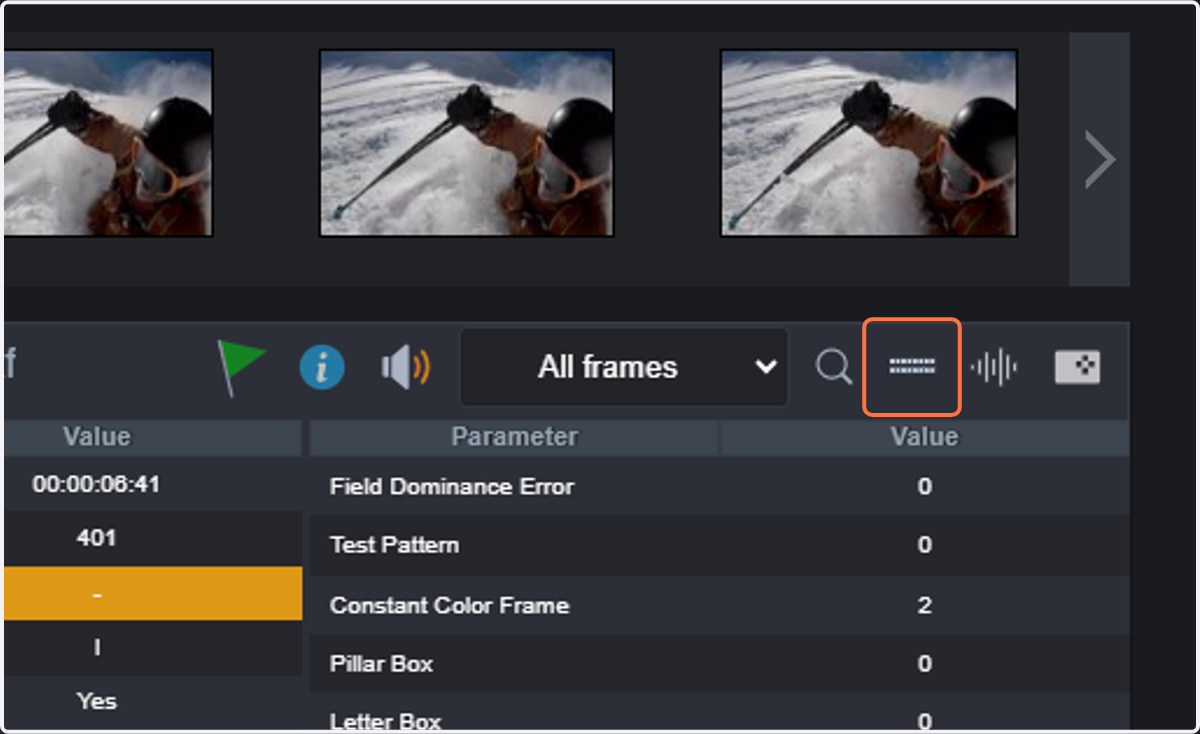The width and height of the screenshot is (1200, 734).
Task: Open the audio waveform icon
Action: 993,368
